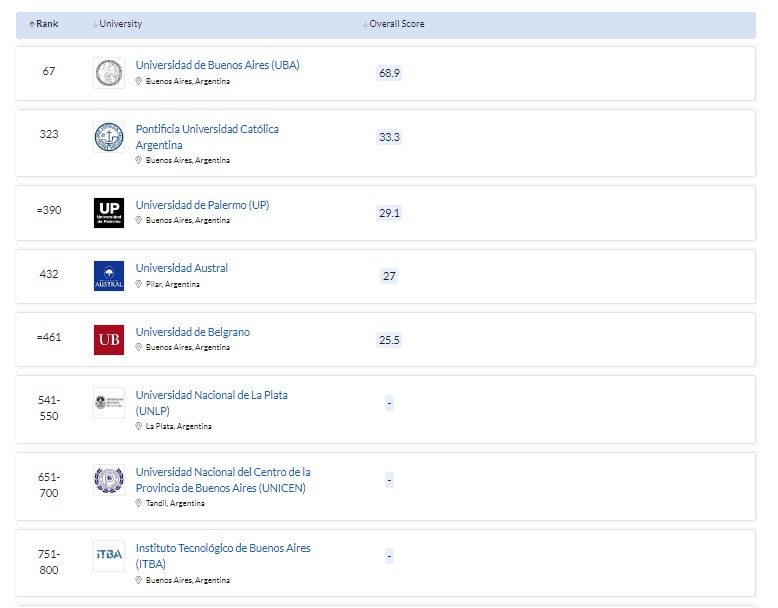Click location pin under ITBA

tap(138, 580)
